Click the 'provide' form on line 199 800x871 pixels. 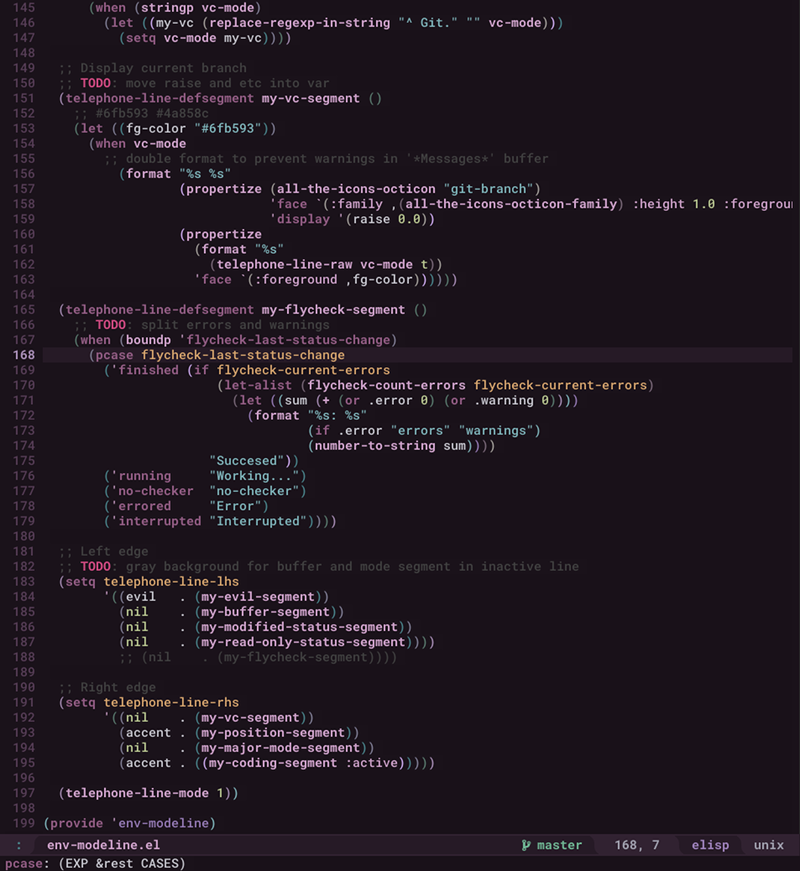(x=77, y=823)
